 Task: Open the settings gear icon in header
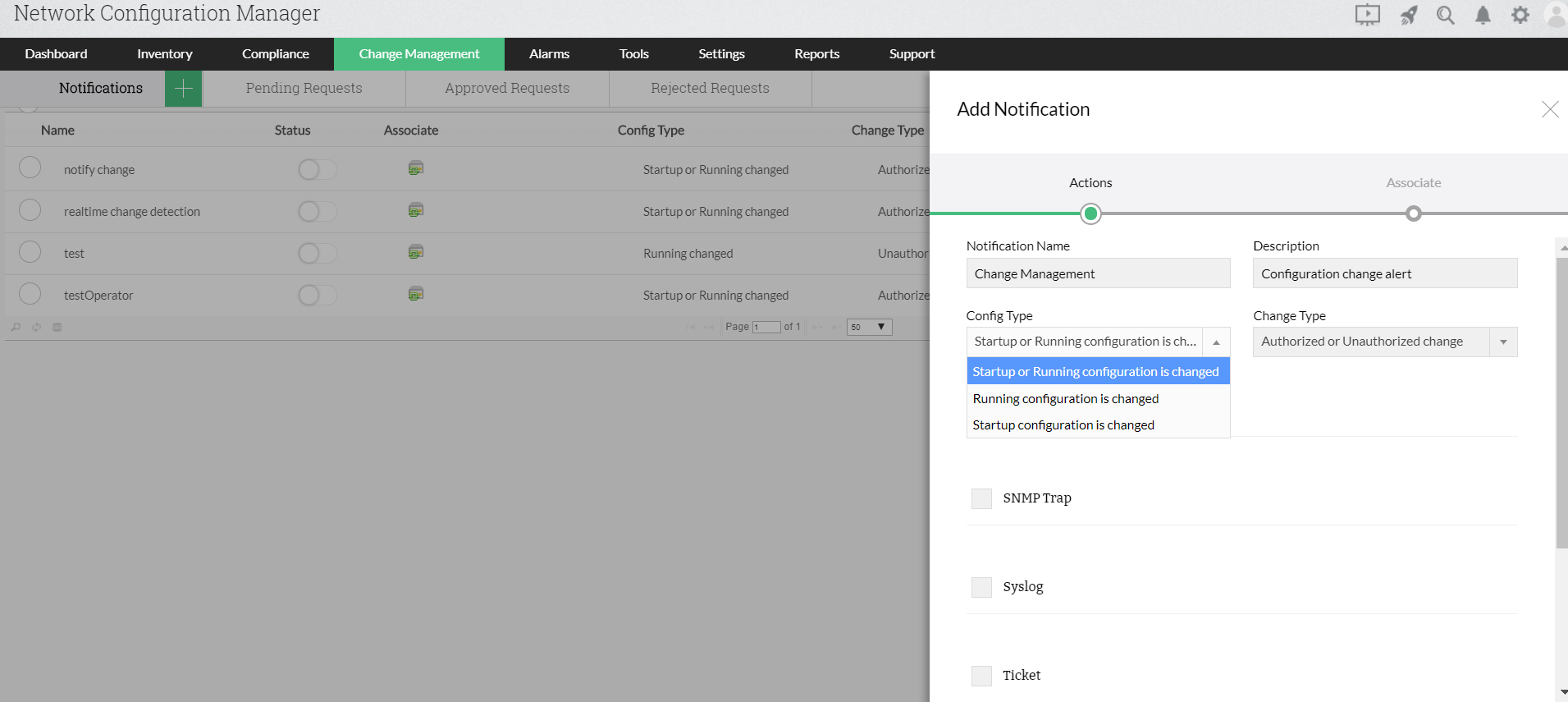1520,16
